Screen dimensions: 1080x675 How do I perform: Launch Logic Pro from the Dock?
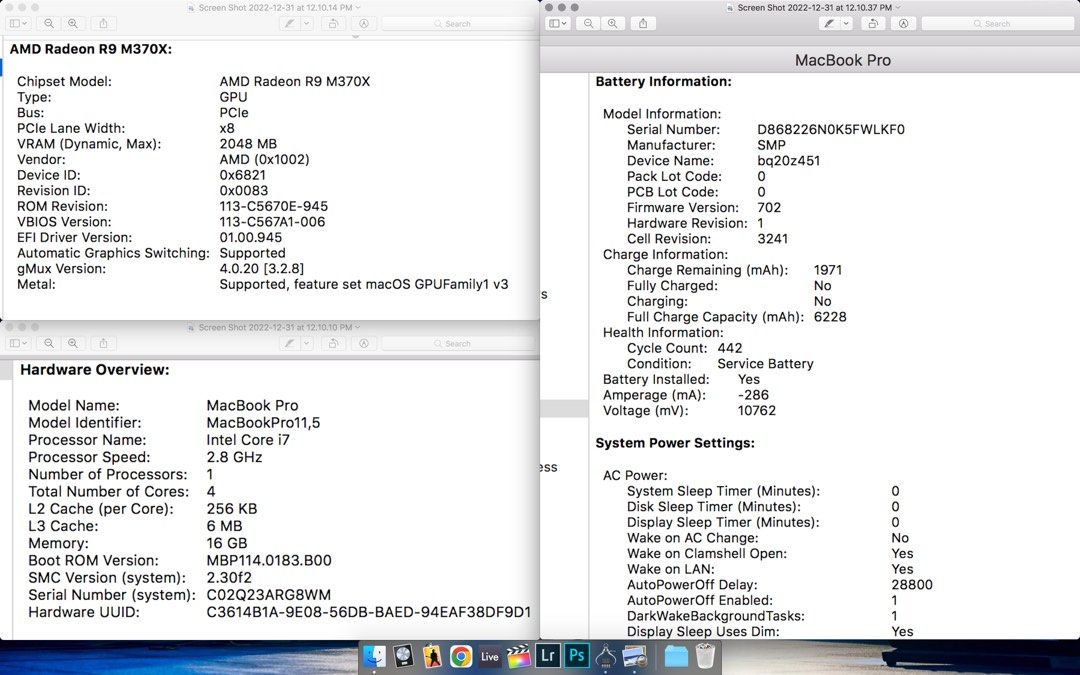404,656
